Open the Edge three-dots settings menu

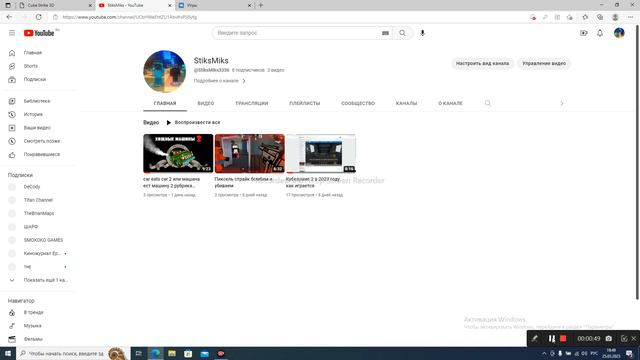coord(631,17)
